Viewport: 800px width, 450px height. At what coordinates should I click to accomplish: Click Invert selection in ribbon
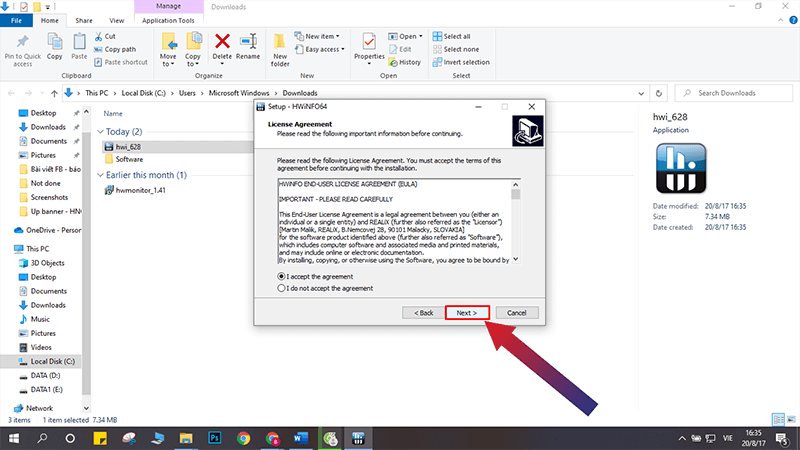[x=461, y=62]
